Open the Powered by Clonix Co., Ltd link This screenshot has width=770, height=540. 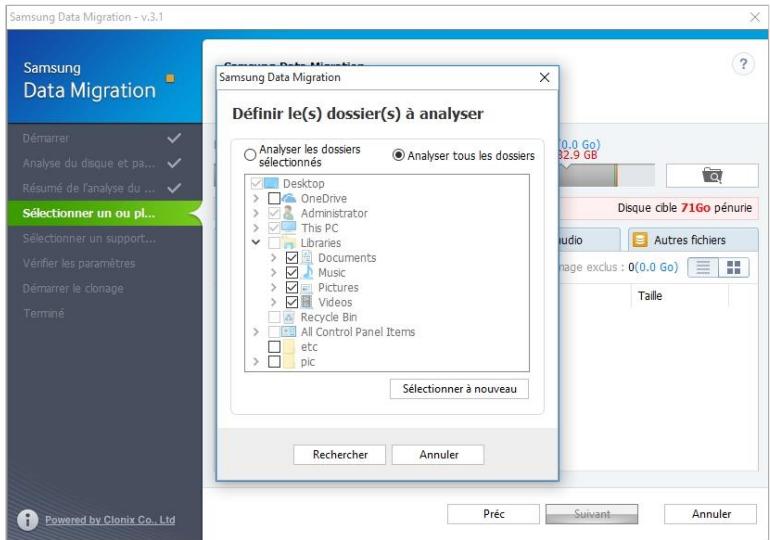[x=110, y=520]
